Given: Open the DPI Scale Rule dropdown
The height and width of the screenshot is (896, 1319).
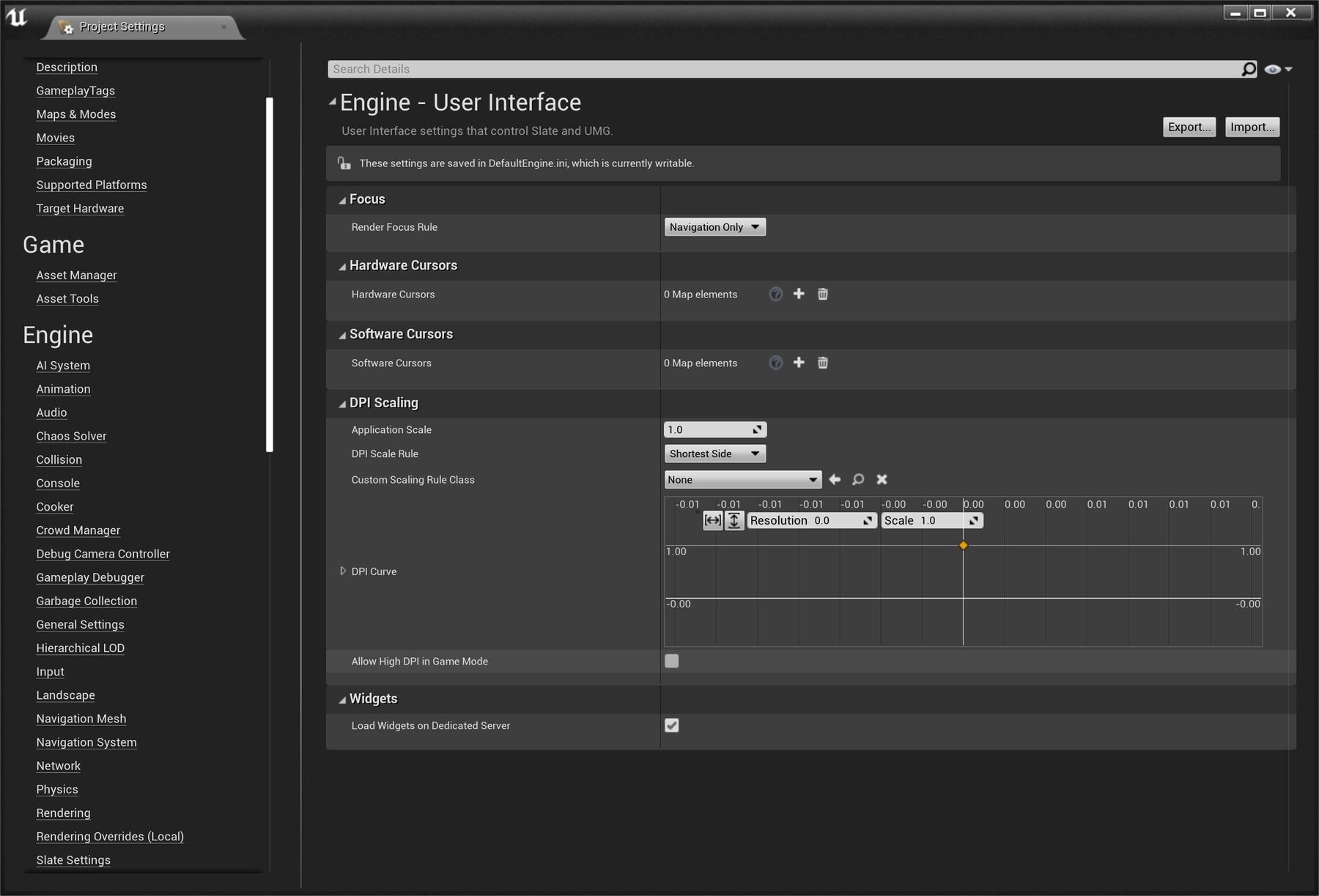Looking at the screenshot, I should (714, 453).
